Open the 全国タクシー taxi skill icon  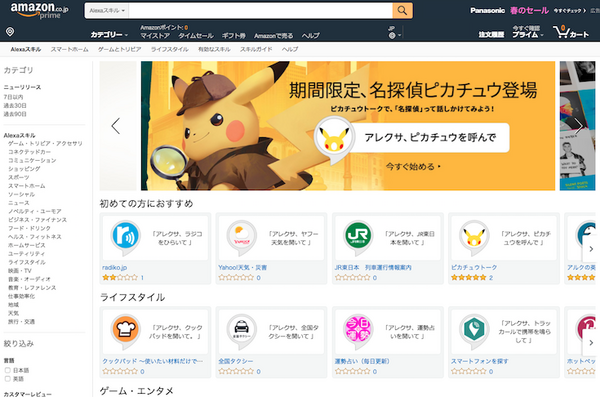click(x=241, y=331)
